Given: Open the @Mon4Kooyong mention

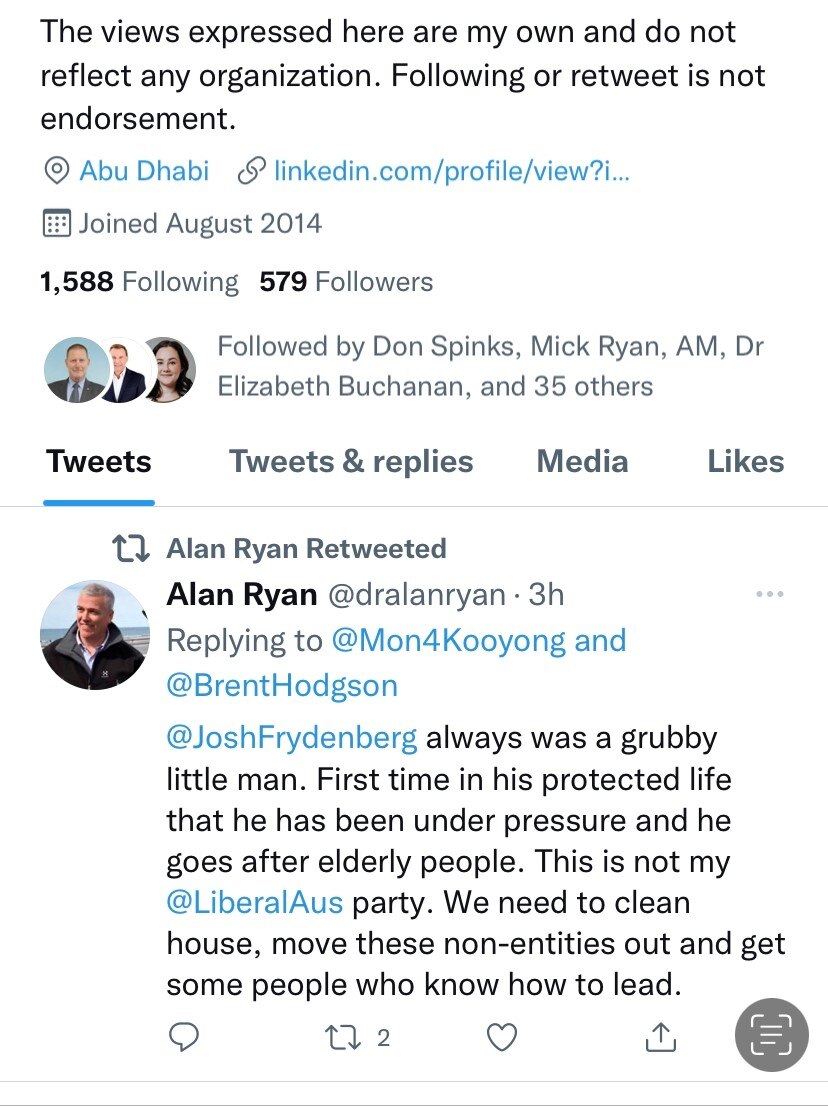Looking at the screenshot, I should pos(470,639).
